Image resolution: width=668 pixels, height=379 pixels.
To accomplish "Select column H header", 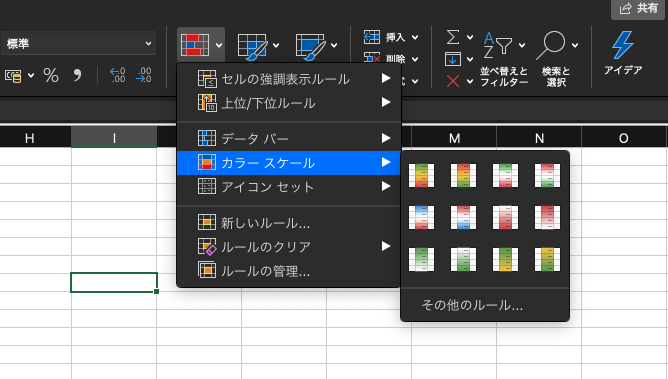I will coord(35,138).
